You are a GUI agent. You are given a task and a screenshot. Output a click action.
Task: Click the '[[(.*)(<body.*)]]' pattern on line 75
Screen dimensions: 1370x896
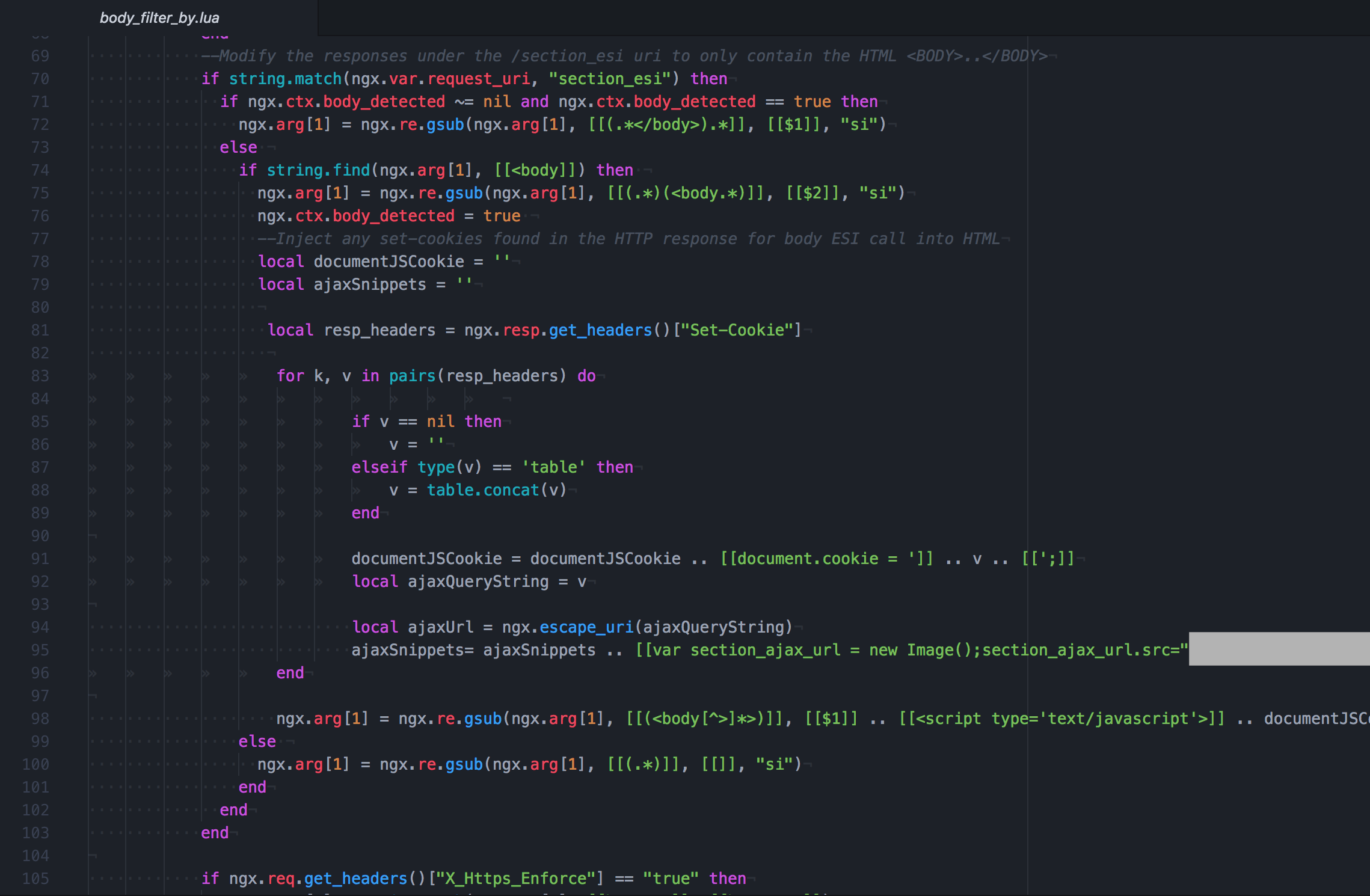click(x=686, y=193)
